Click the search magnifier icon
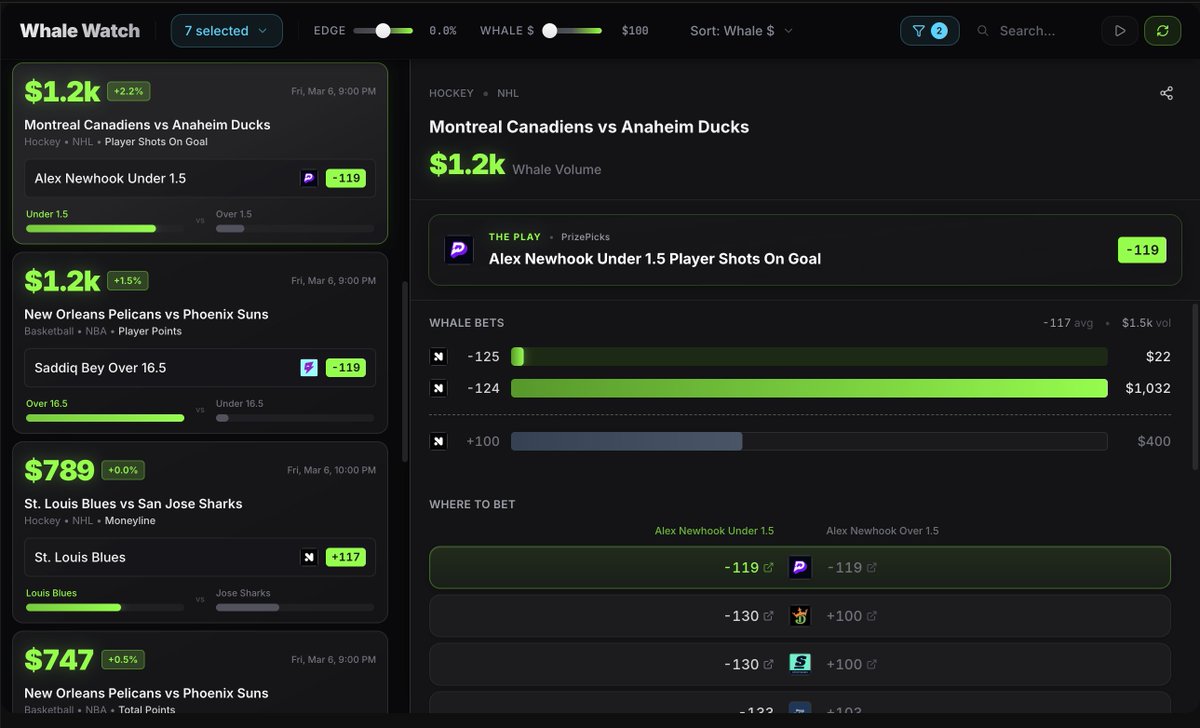 pyautogui.click(x=984, y=31)
